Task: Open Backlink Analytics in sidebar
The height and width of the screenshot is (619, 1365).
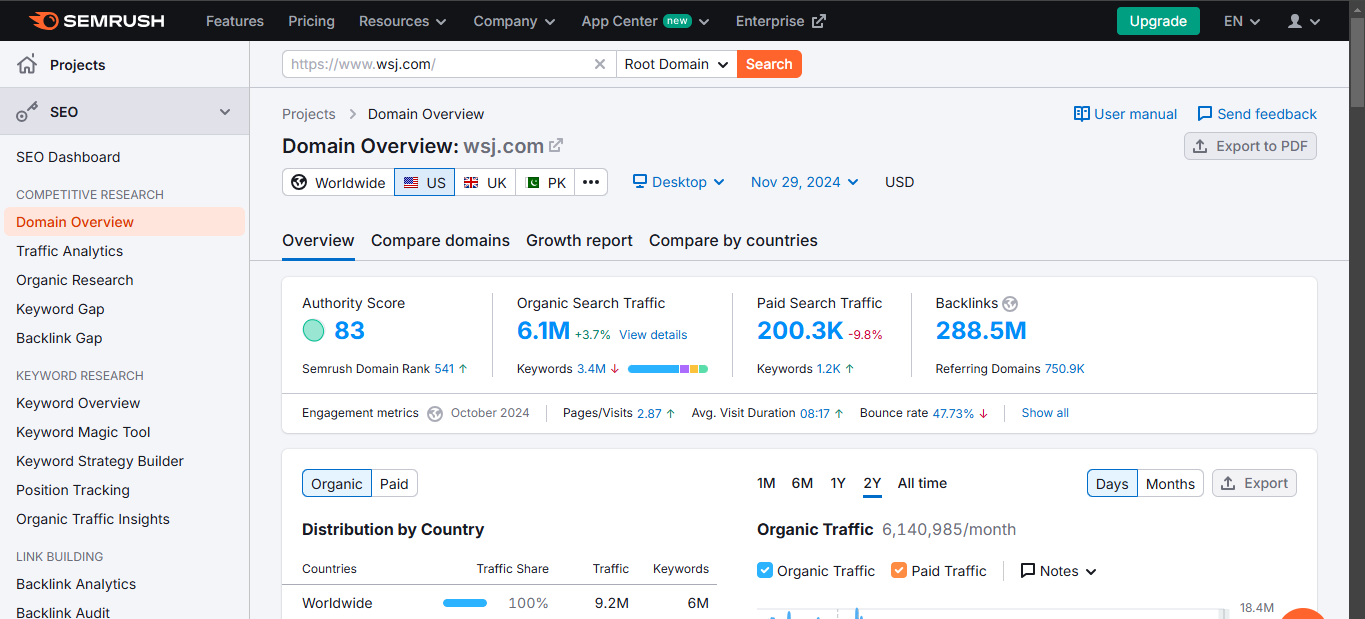Action: click(76, 584)
